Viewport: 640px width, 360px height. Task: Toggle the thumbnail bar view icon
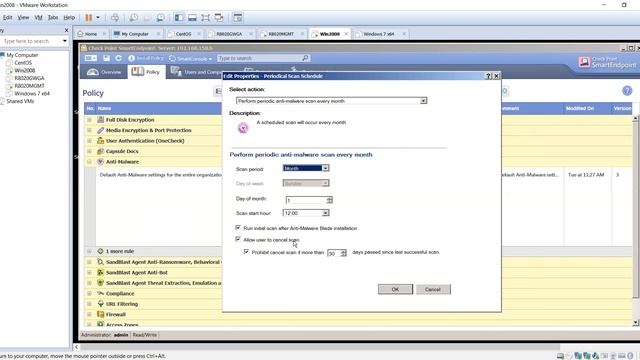tap(192, 18)
